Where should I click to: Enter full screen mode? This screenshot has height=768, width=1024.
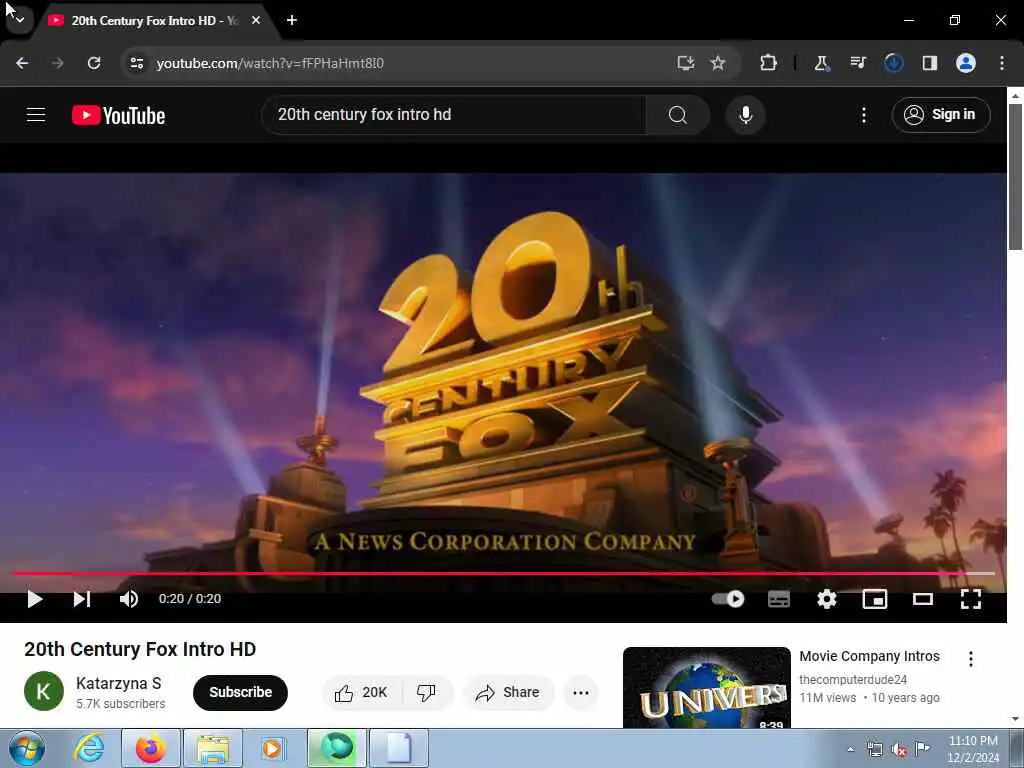point(970,599)
